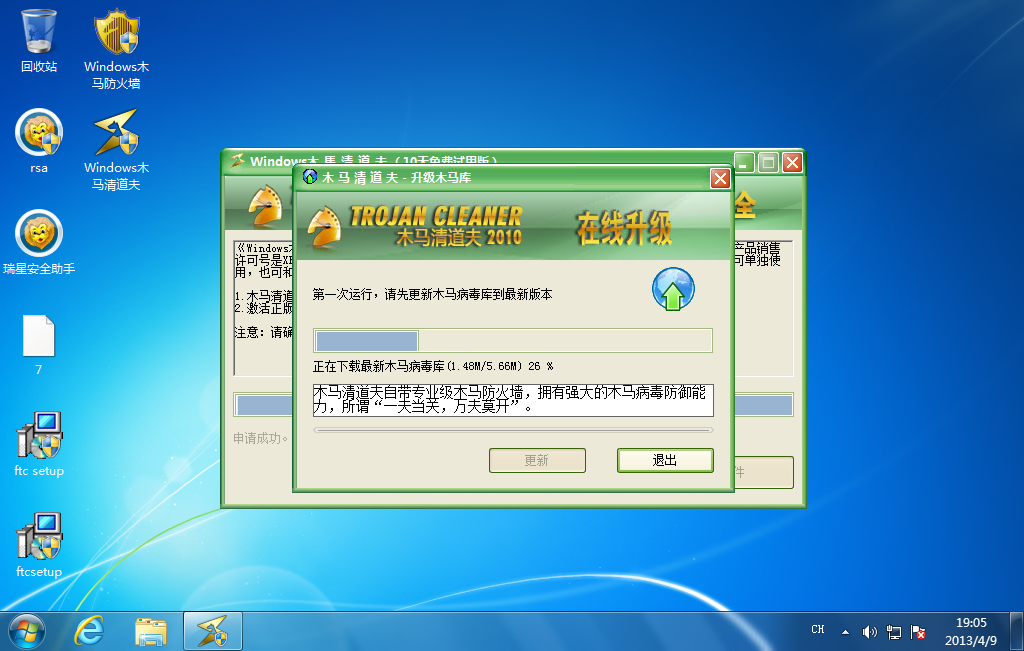
Task: Click the 退出 button in upgrade dialog
Action: [665, 460]
